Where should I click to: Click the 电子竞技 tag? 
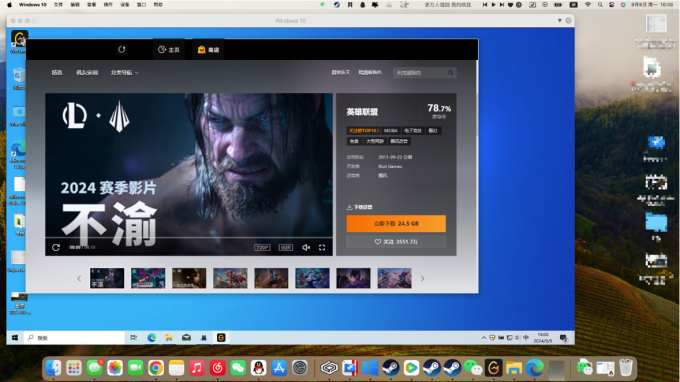tap(413, 130)
